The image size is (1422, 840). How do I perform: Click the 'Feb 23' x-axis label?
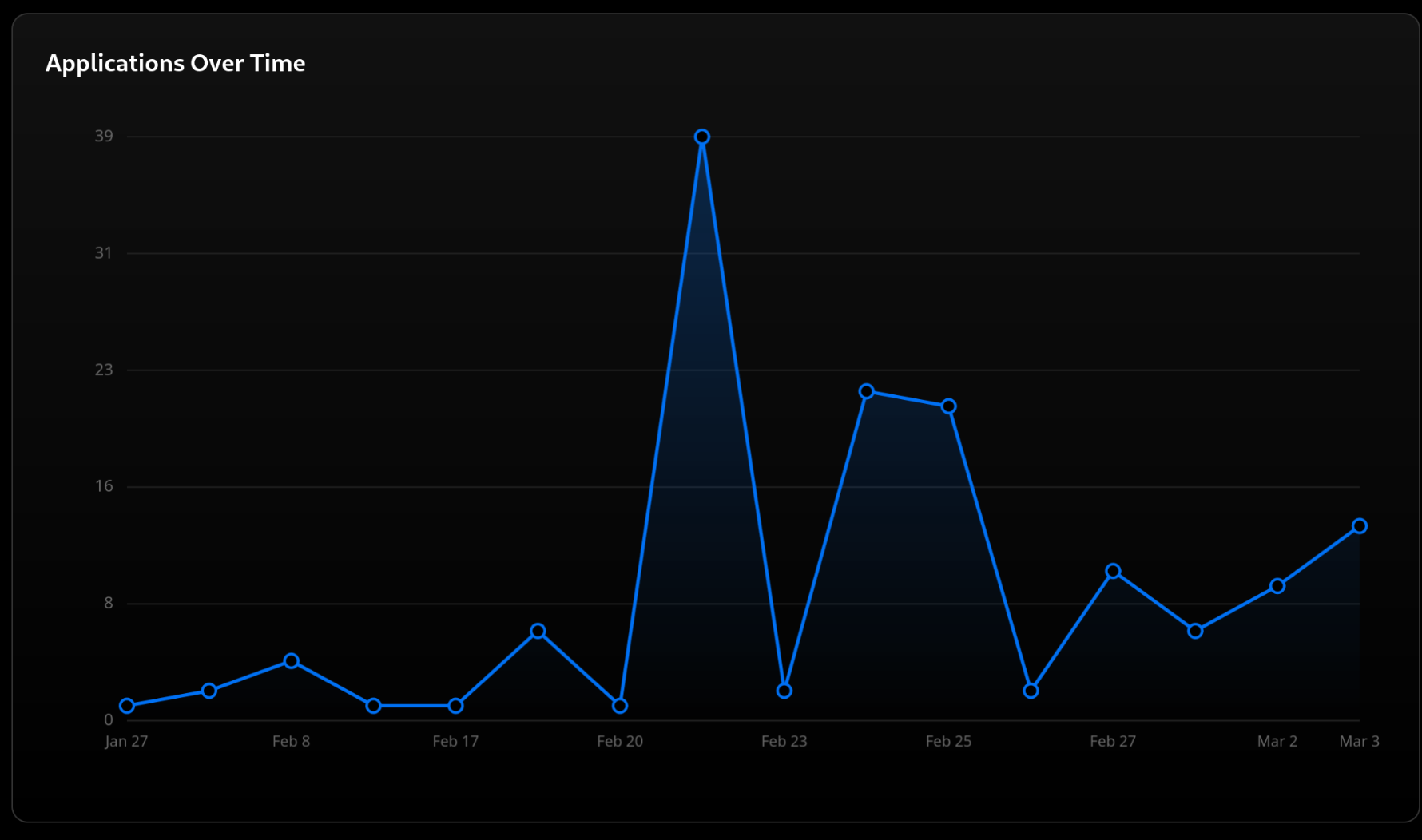[784, 742]
